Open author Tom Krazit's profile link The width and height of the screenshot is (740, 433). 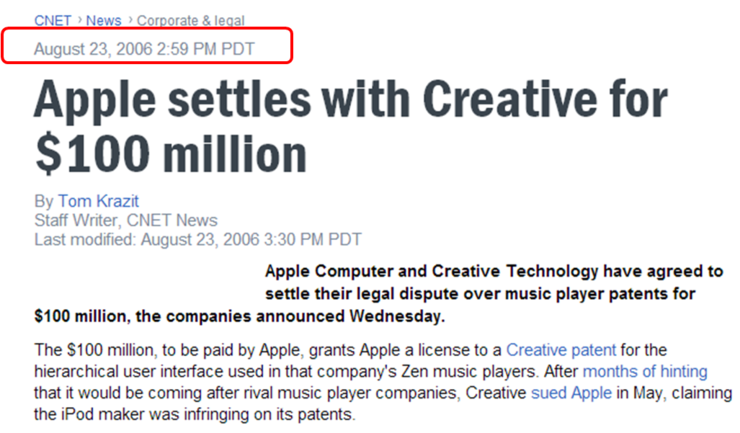[98, 200]
